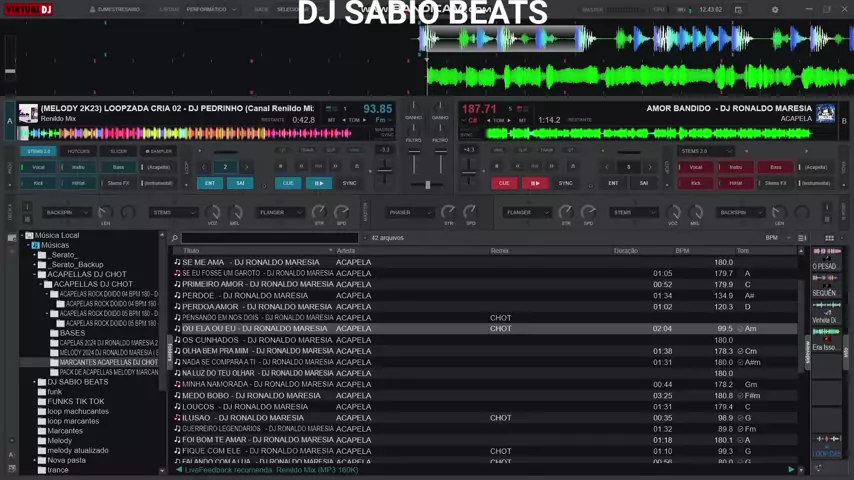Click the search magnifier icon in browser
Screen dimensions: 854x480
coord(175,238)
